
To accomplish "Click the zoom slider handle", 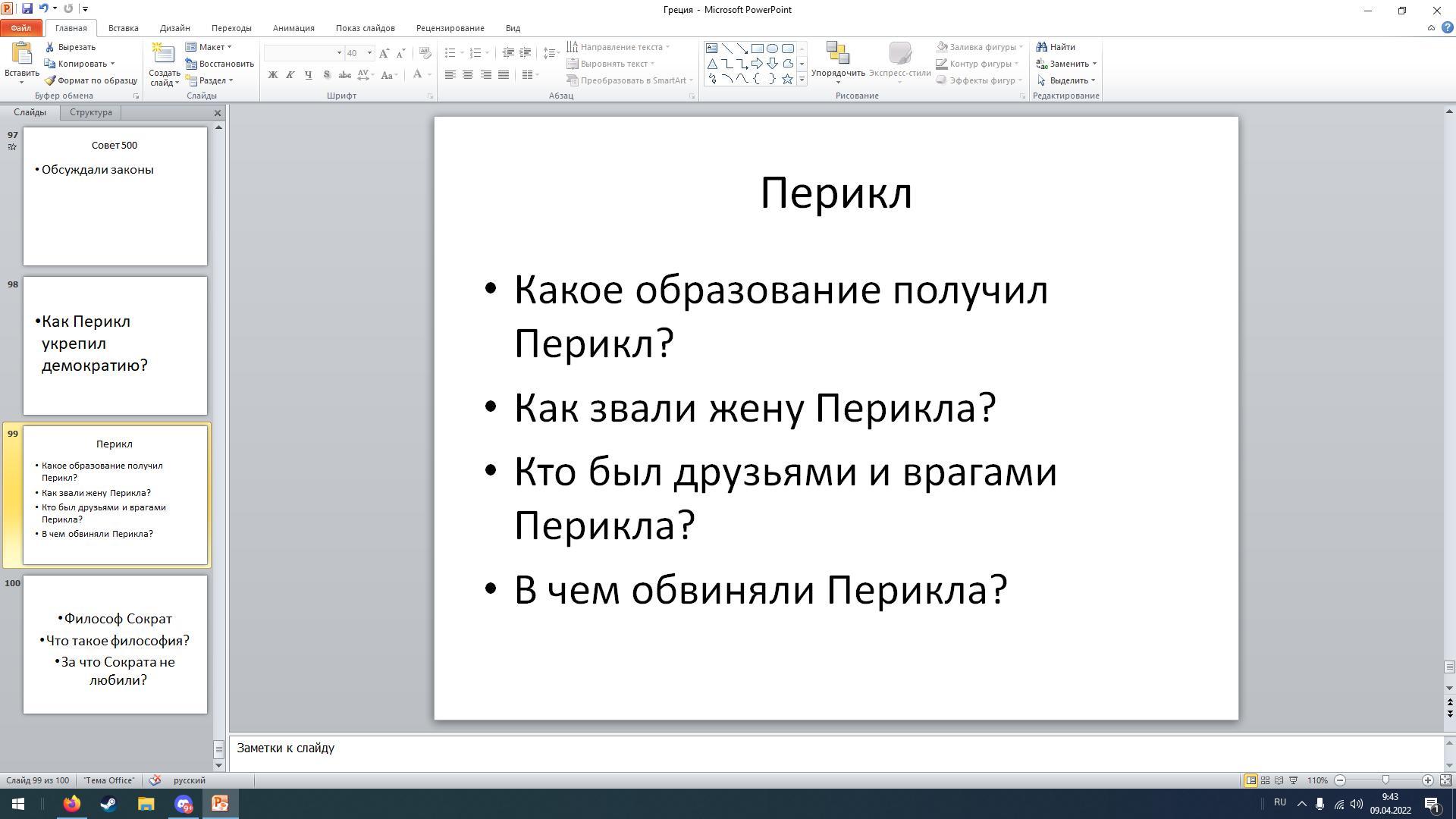I will click(x=1385, y=780).
